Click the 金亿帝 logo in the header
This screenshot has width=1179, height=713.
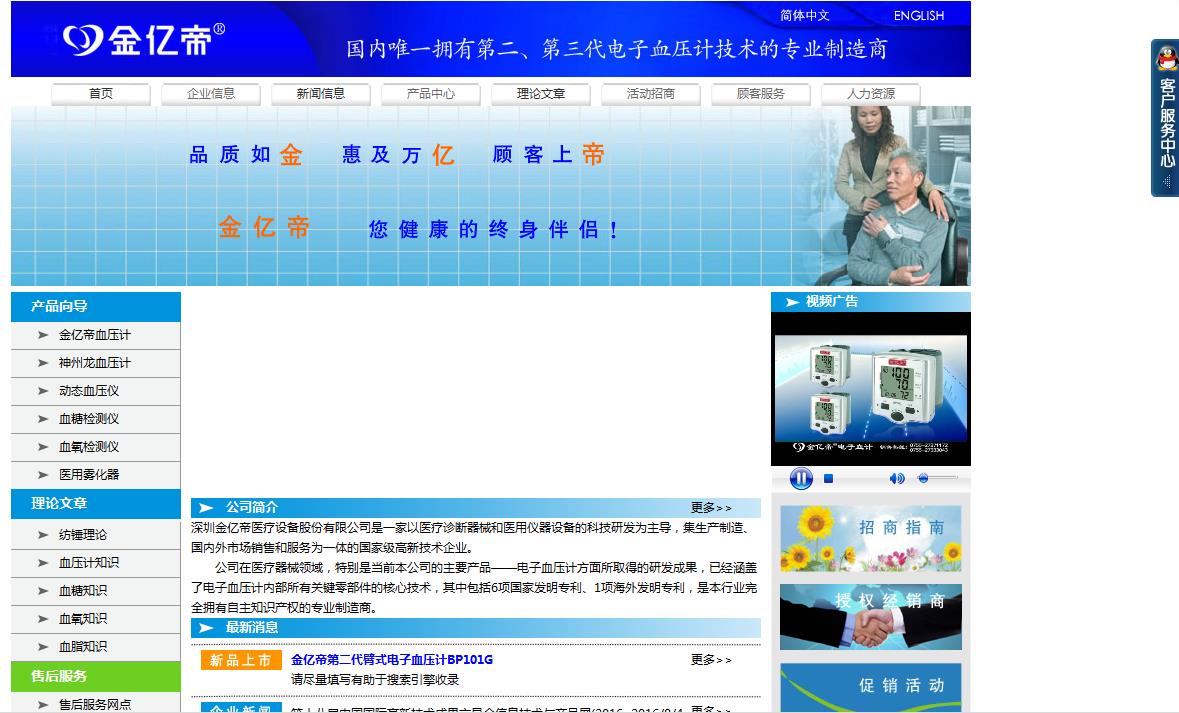[x=144, y=40]
